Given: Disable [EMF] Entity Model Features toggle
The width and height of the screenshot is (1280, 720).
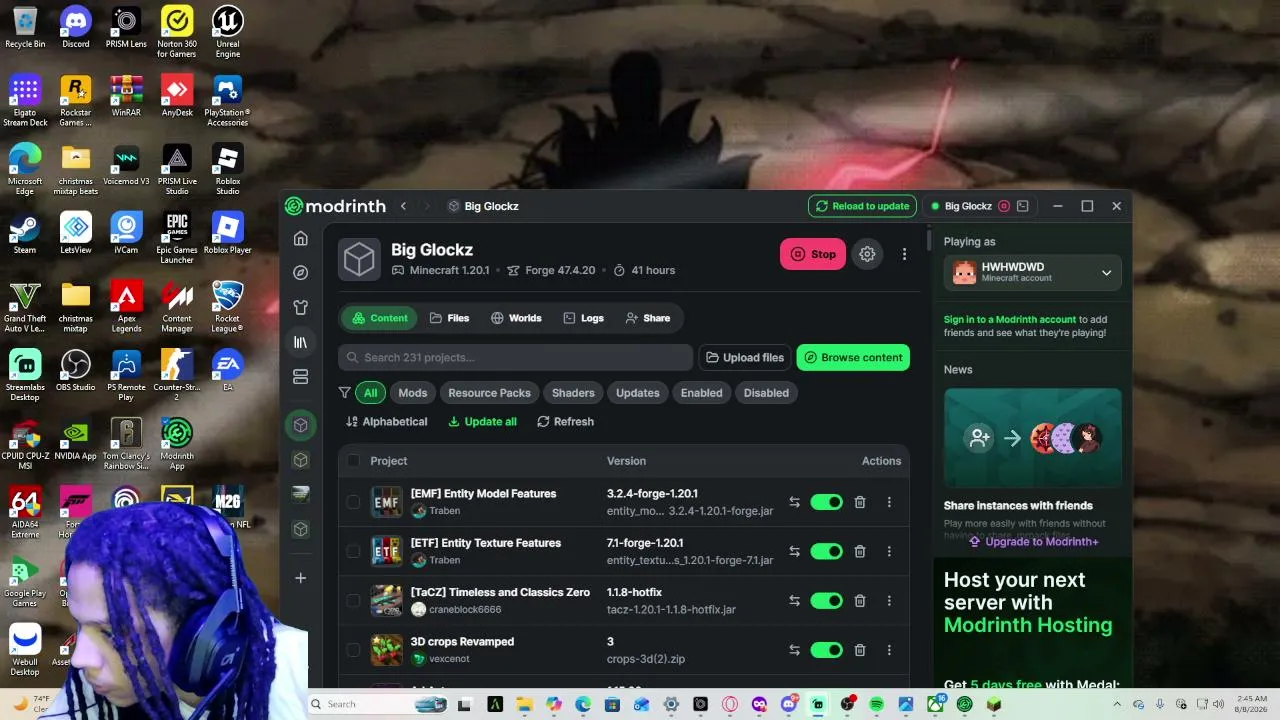Looking at the screenshot, I should pos(827,502).
